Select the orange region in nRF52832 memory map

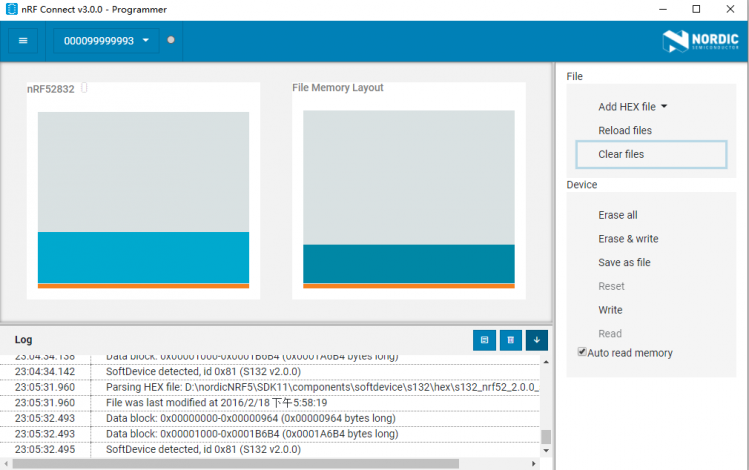pos(143,286)
